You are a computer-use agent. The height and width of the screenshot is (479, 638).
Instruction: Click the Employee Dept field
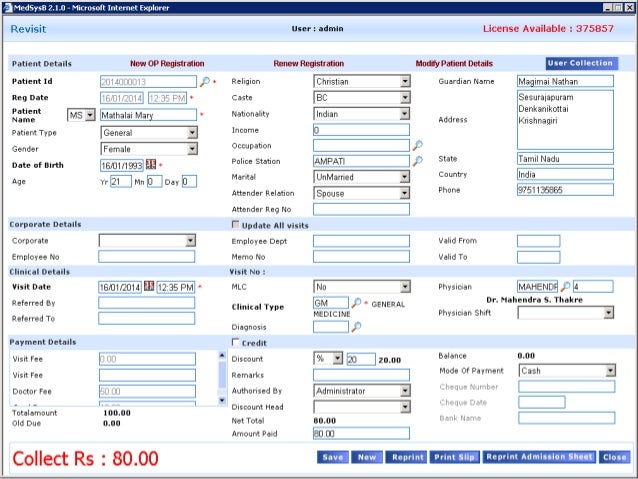[361, 241]
